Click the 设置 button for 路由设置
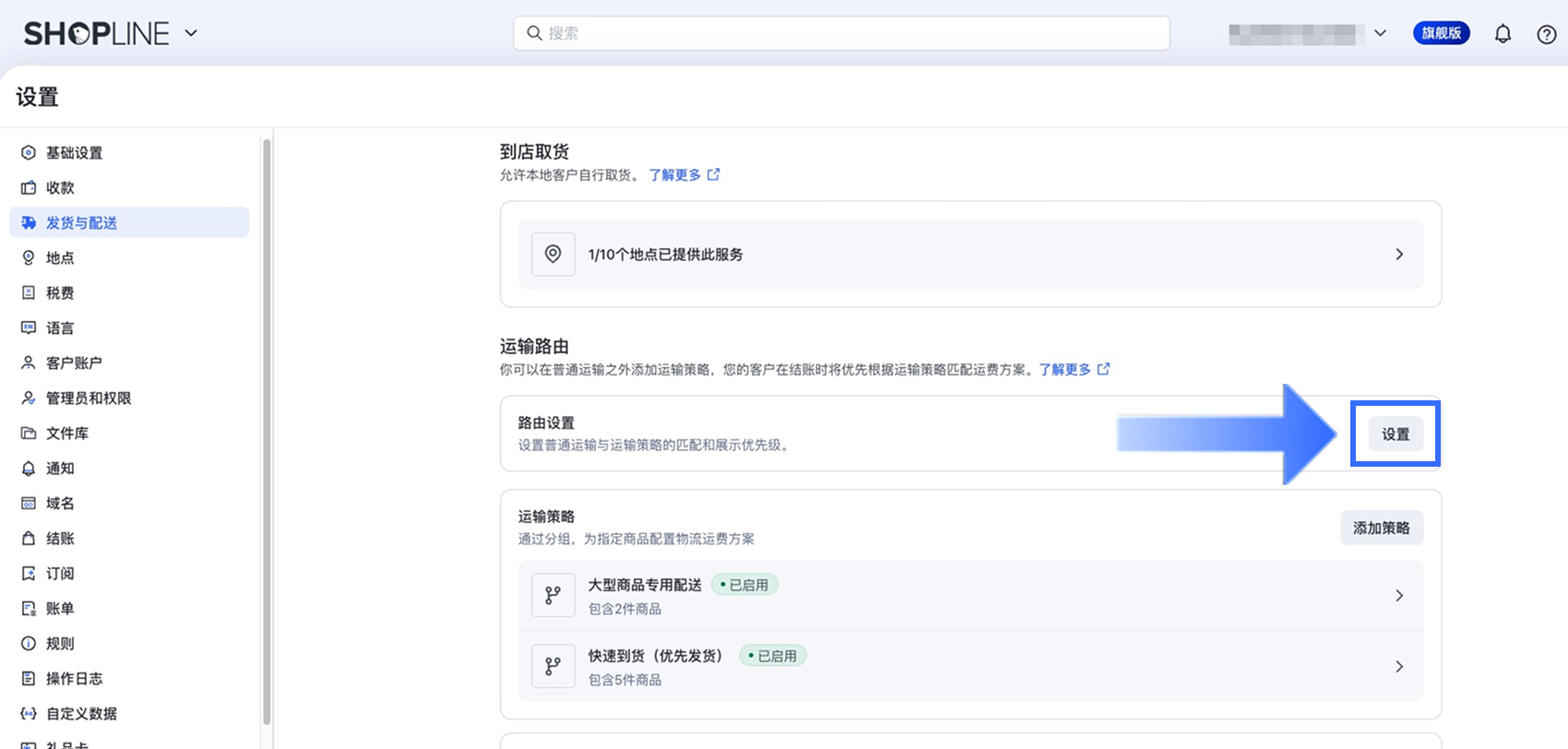This screenshot has width=1568, height=749. pyautogui.click(x=1395, y=434)
